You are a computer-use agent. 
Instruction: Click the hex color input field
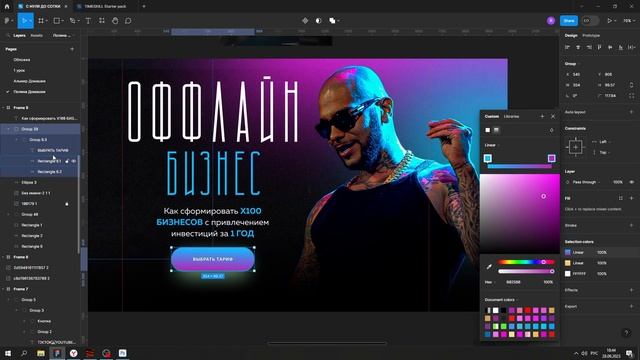click(513, 282)
